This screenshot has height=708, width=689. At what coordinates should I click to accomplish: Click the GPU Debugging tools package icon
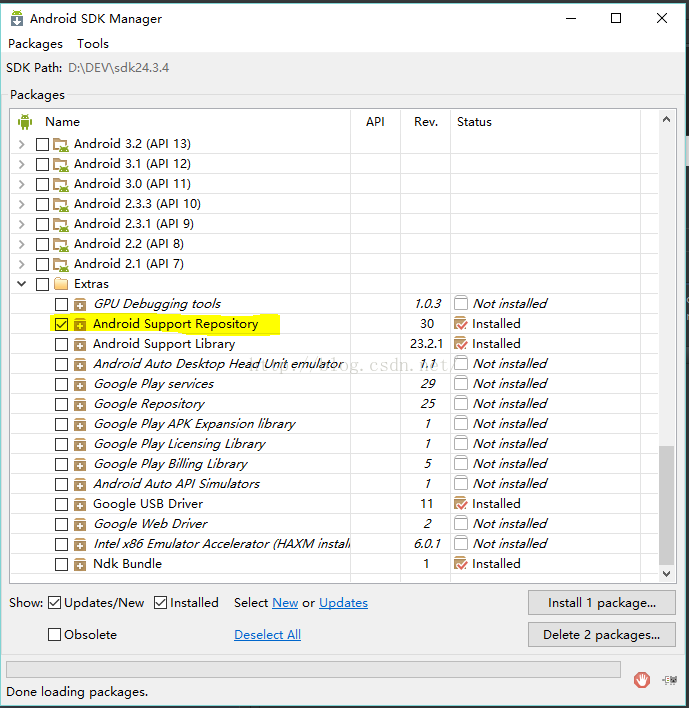coord(80,304)
